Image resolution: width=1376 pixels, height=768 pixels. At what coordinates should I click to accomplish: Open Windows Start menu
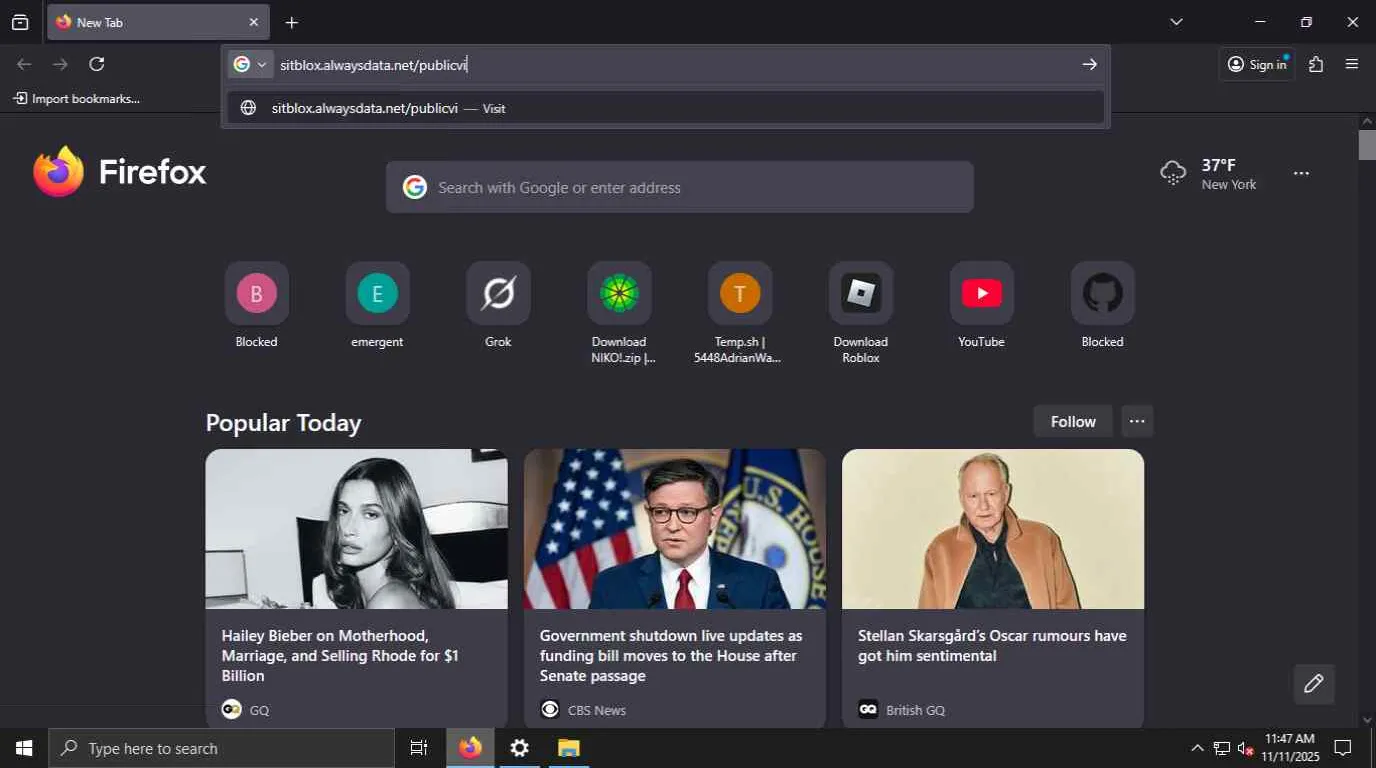pyautogui.click(x=24, y=748)
